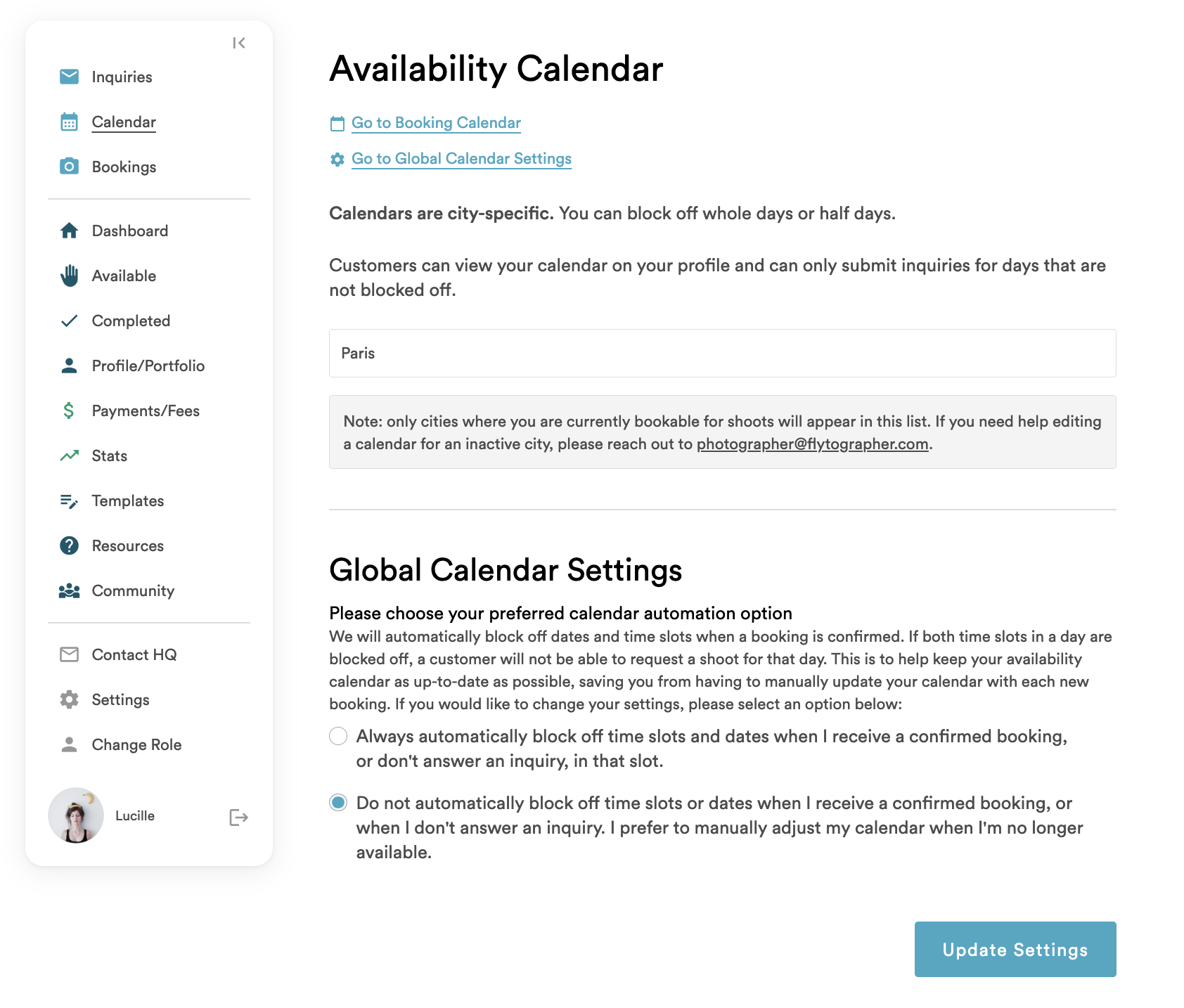Open the Community sidebar item
1184x1008 pixels.
[x=133, y=590]
